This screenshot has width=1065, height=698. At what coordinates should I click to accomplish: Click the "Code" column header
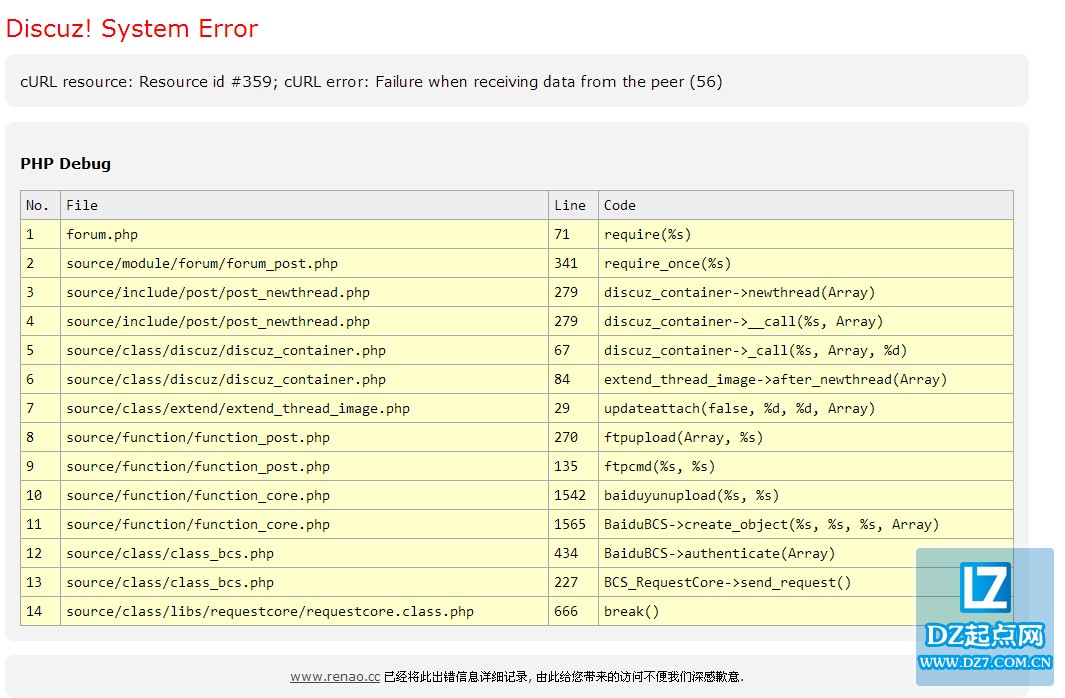pyautogui.click(x=806, y=205)
